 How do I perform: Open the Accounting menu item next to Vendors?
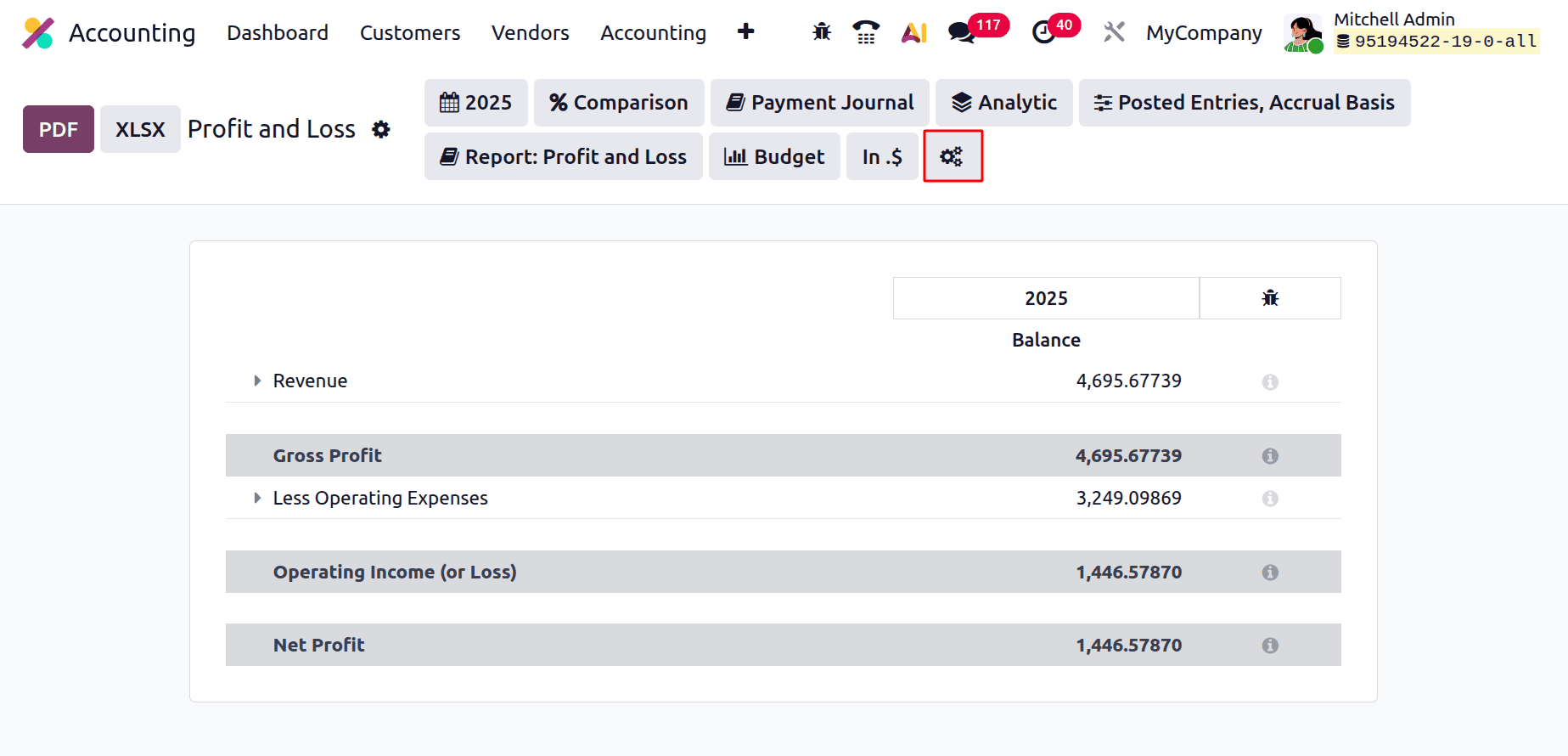[x=653, y=32]
